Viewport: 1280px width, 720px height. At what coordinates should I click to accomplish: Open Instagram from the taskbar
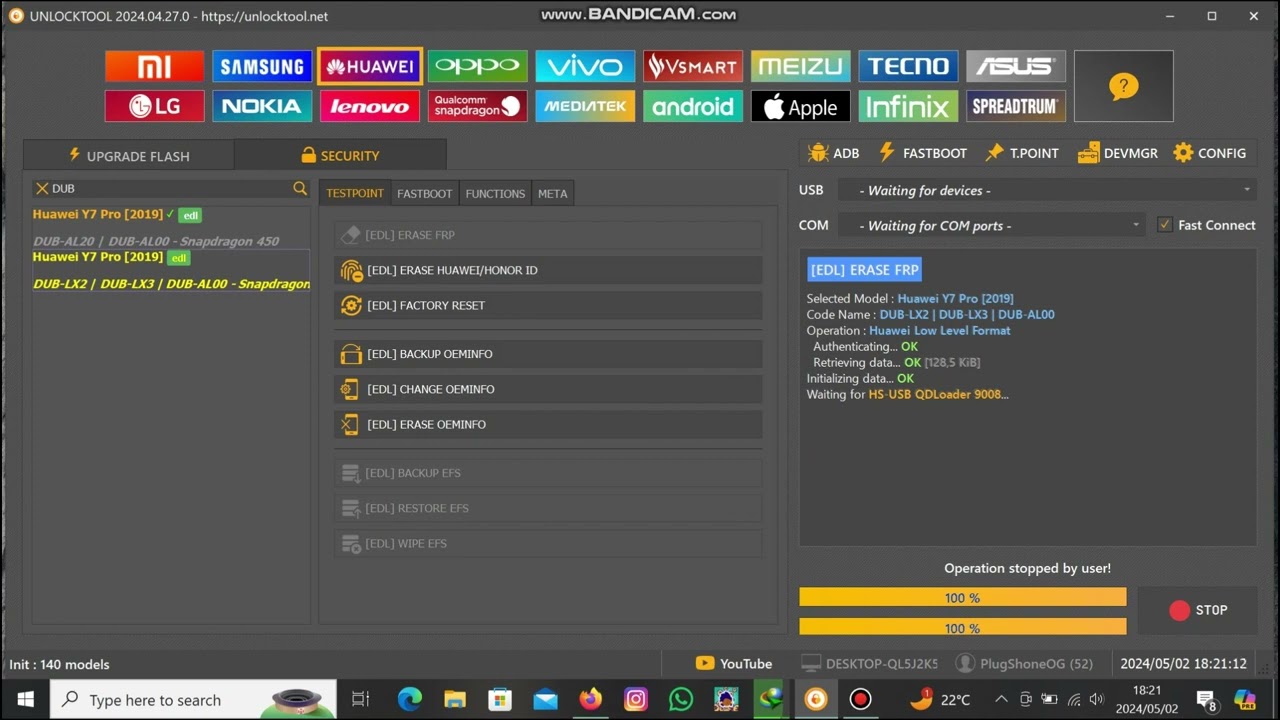(636, 699)
